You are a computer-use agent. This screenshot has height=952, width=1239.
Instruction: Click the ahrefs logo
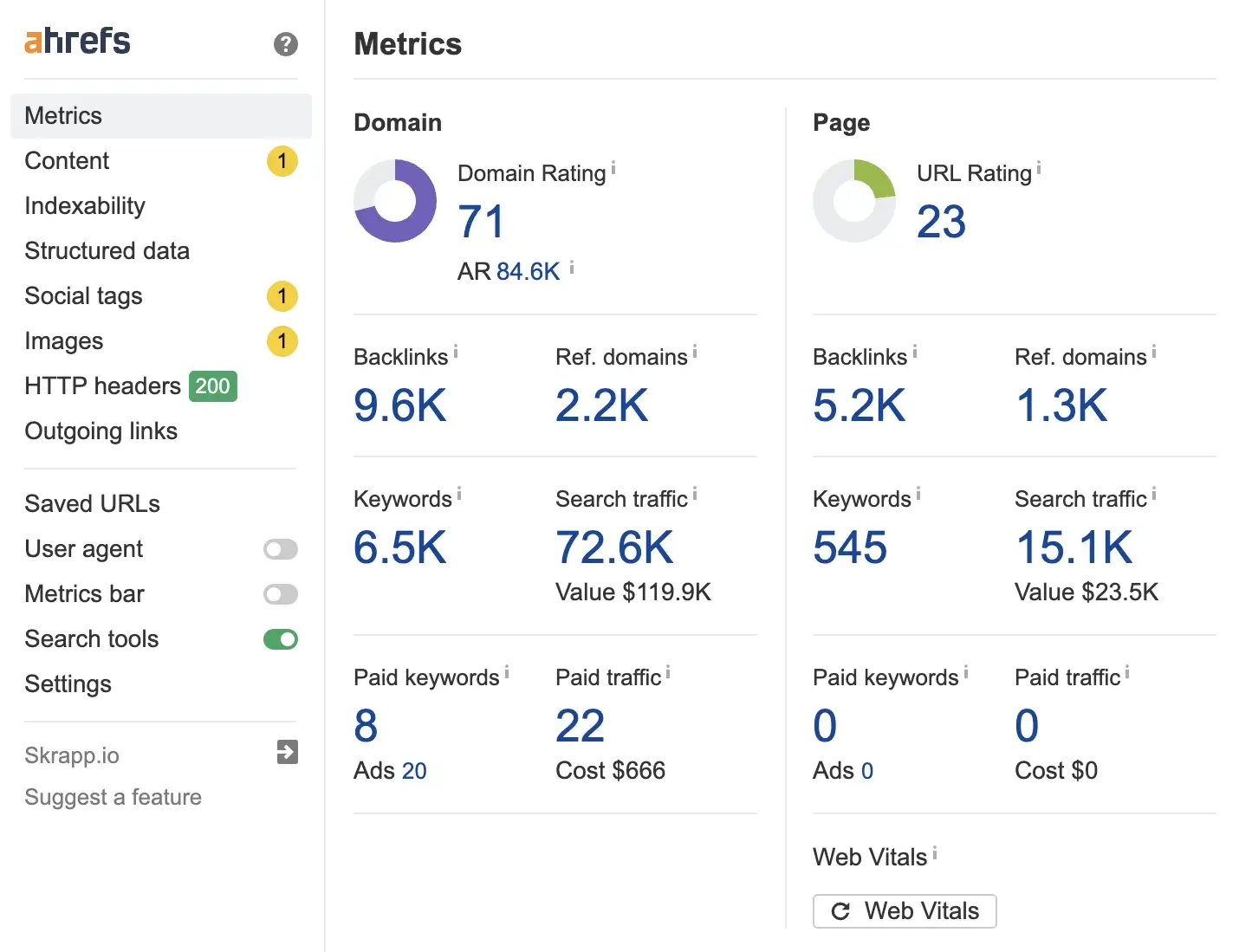77,40
